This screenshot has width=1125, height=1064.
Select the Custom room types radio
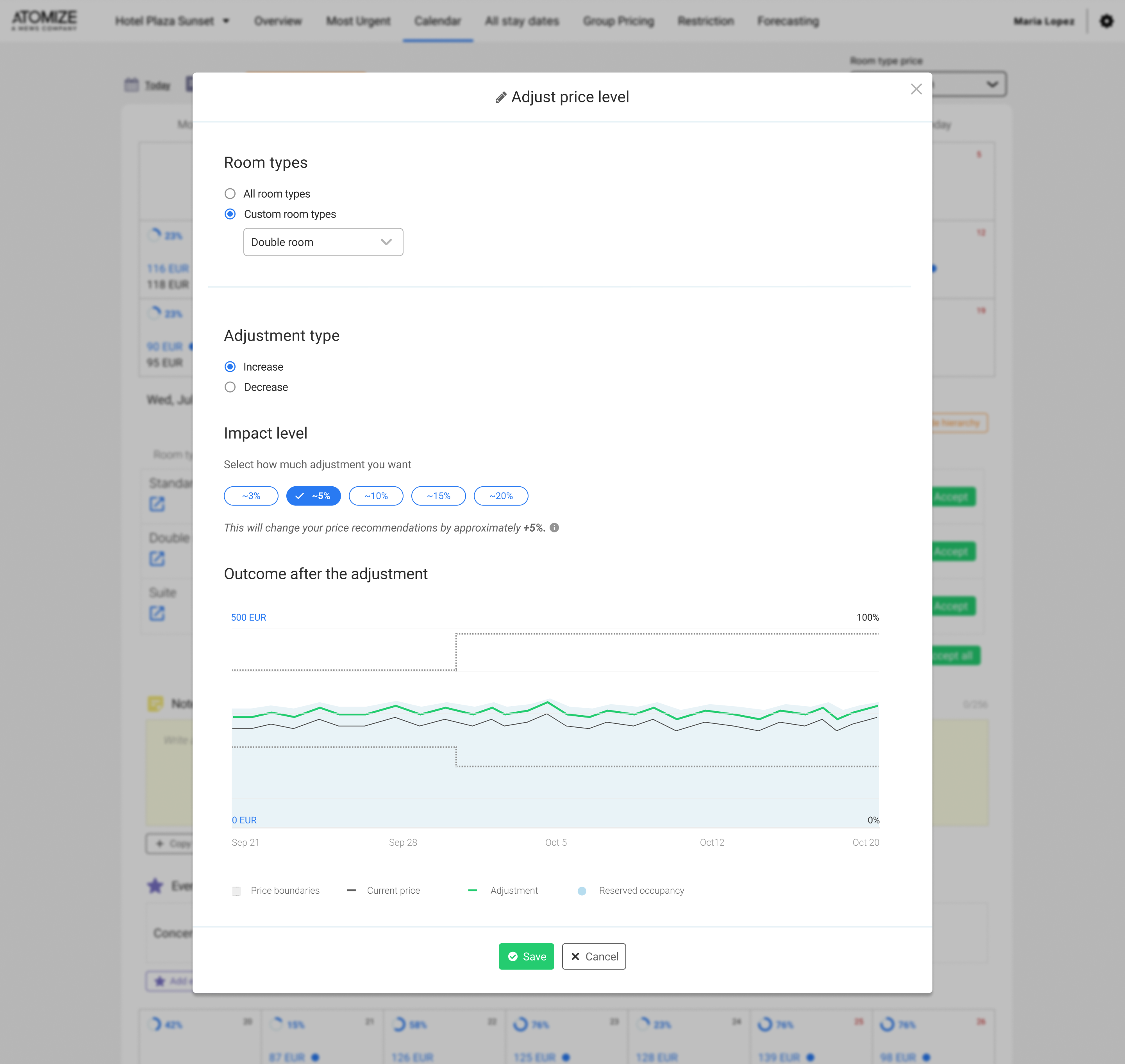pos(230,214)
